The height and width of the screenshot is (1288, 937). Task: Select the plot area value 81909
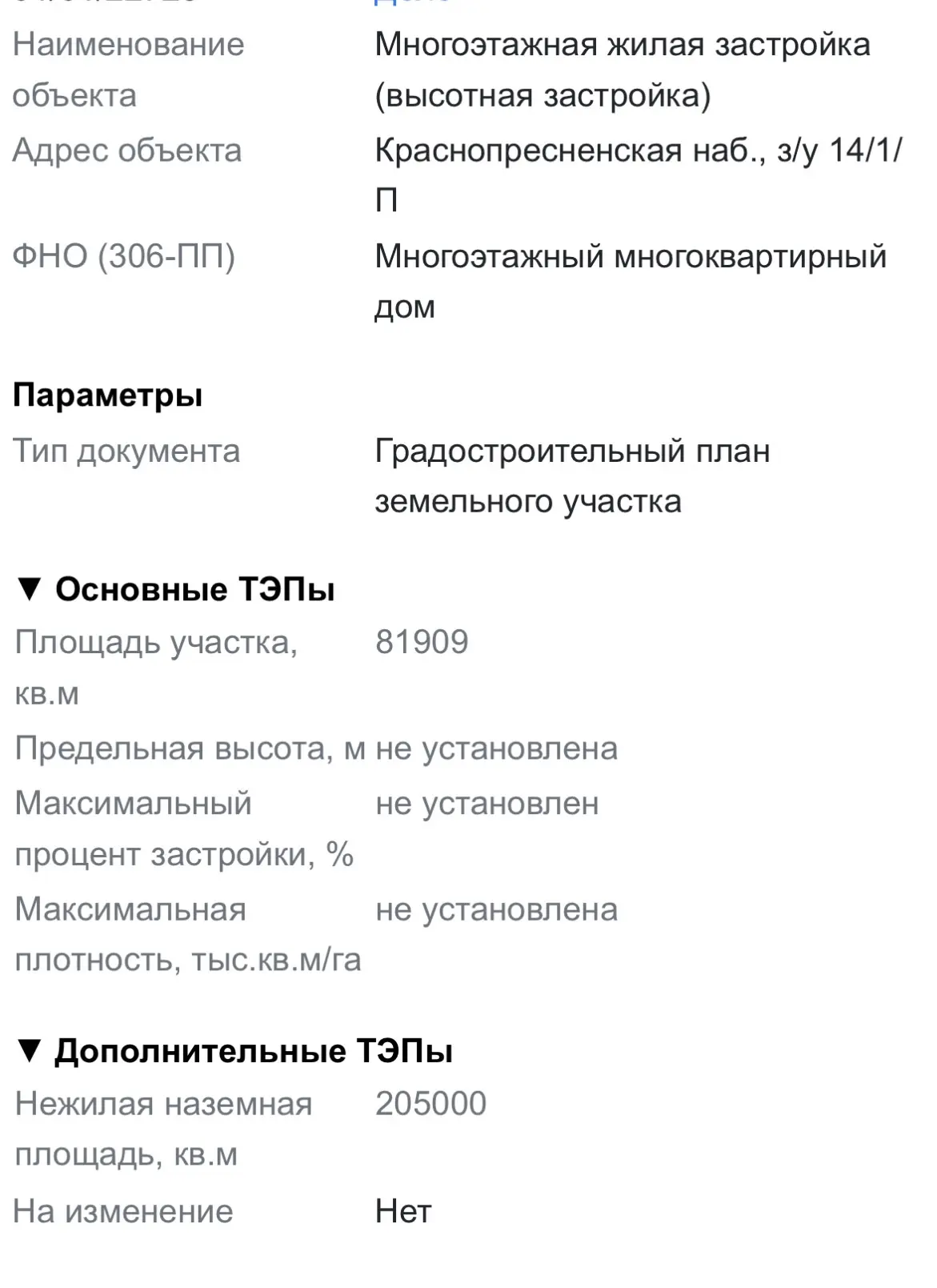[422, 642]
